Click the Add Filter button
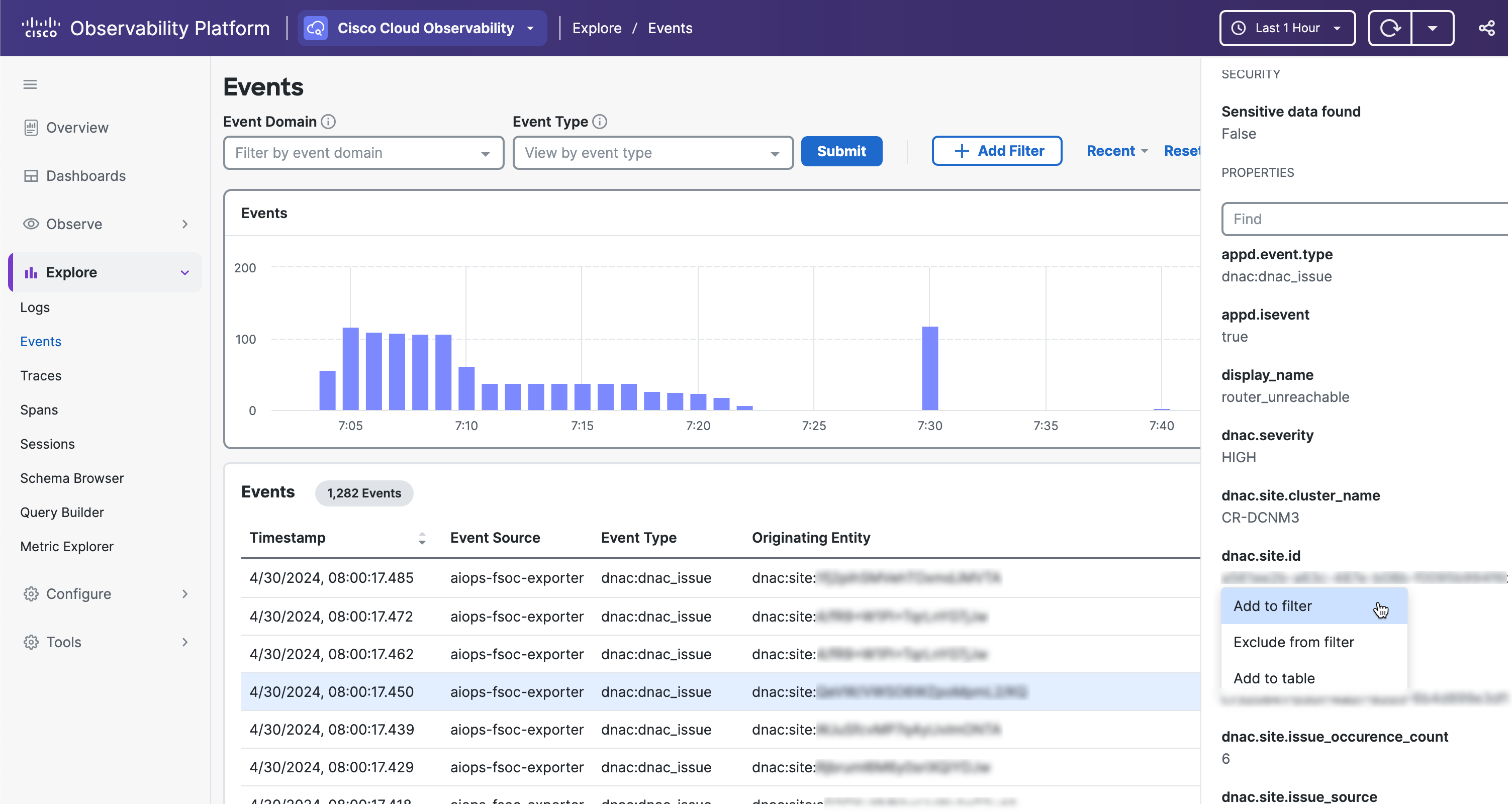The height and width of the screenshot is (812, 1512). (x=996, y=151)
